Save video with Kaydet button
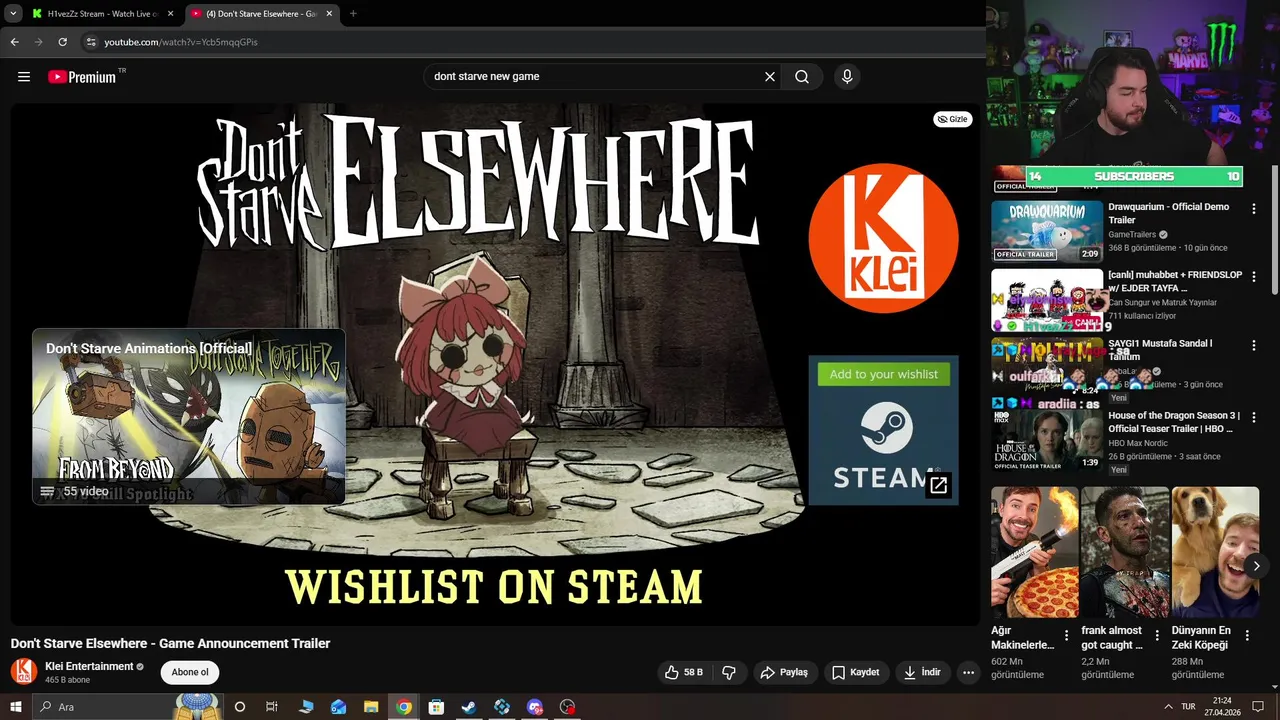The image size is (1280, 720). [x=855, y=672]
